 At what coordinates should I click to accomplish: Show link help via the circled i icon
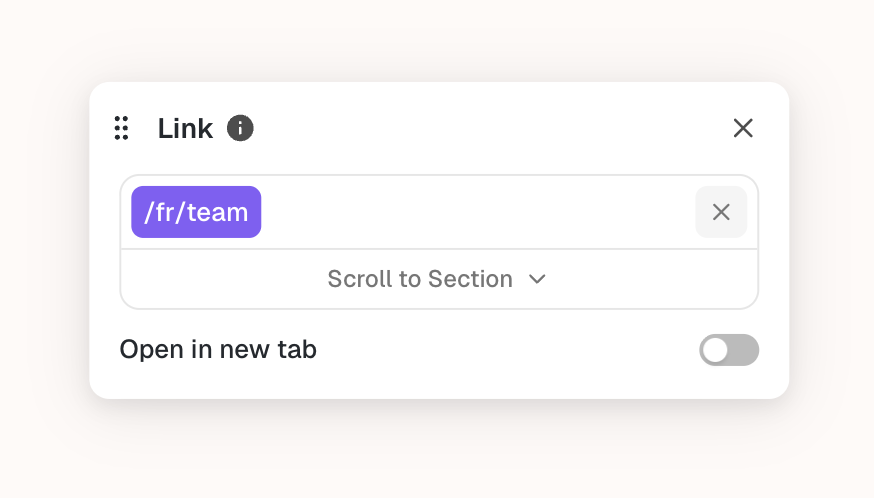(240, 128)
